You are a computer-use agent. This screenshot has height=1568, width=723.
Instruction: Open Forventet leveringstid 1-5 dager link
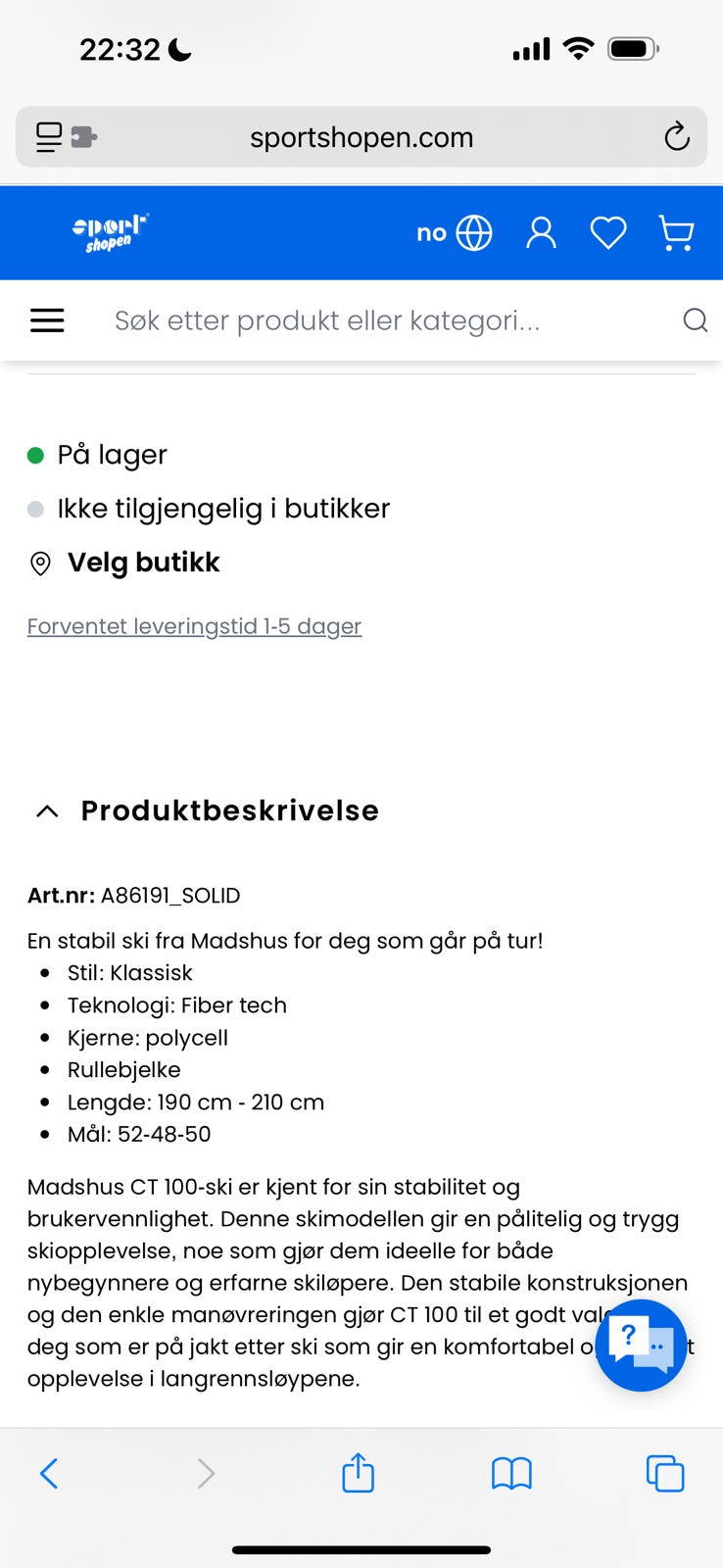click(194, 626)
